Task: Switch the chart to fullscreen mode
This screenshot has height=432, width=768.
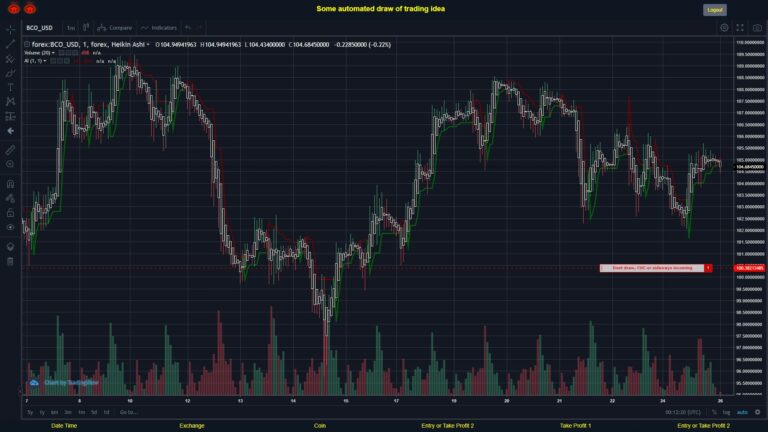Action: point(740,28)
